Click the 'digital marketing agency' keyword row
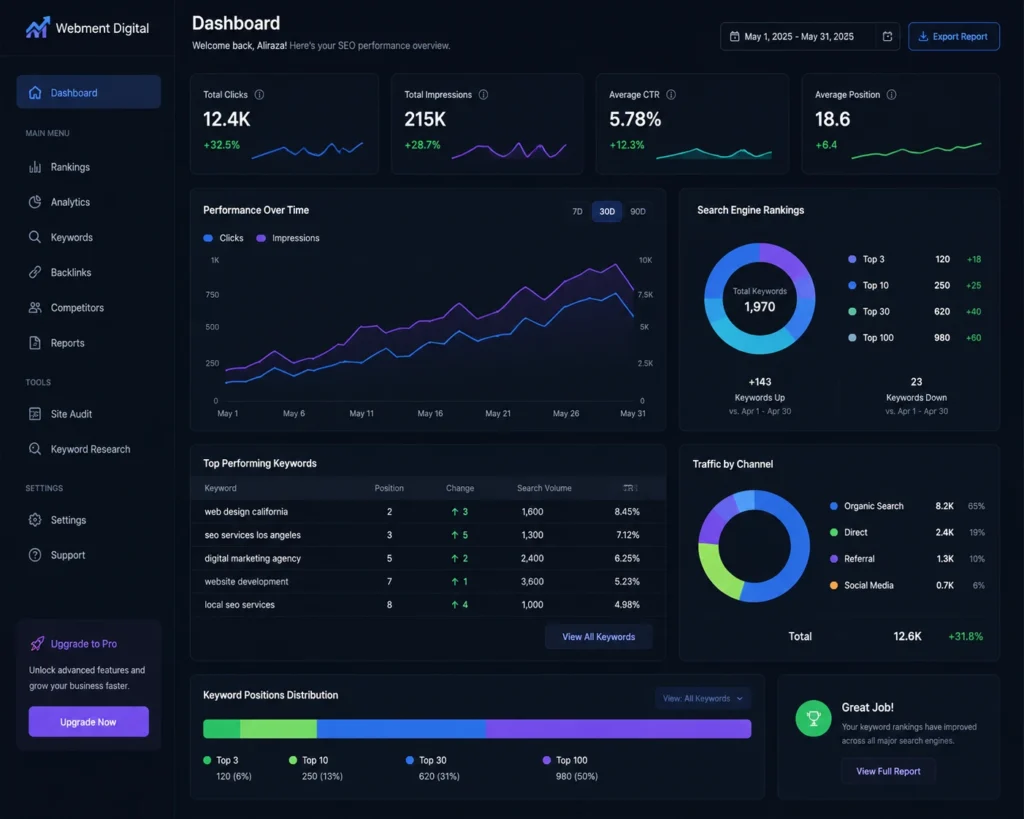The image size is (1024, 819). [428, 558]
